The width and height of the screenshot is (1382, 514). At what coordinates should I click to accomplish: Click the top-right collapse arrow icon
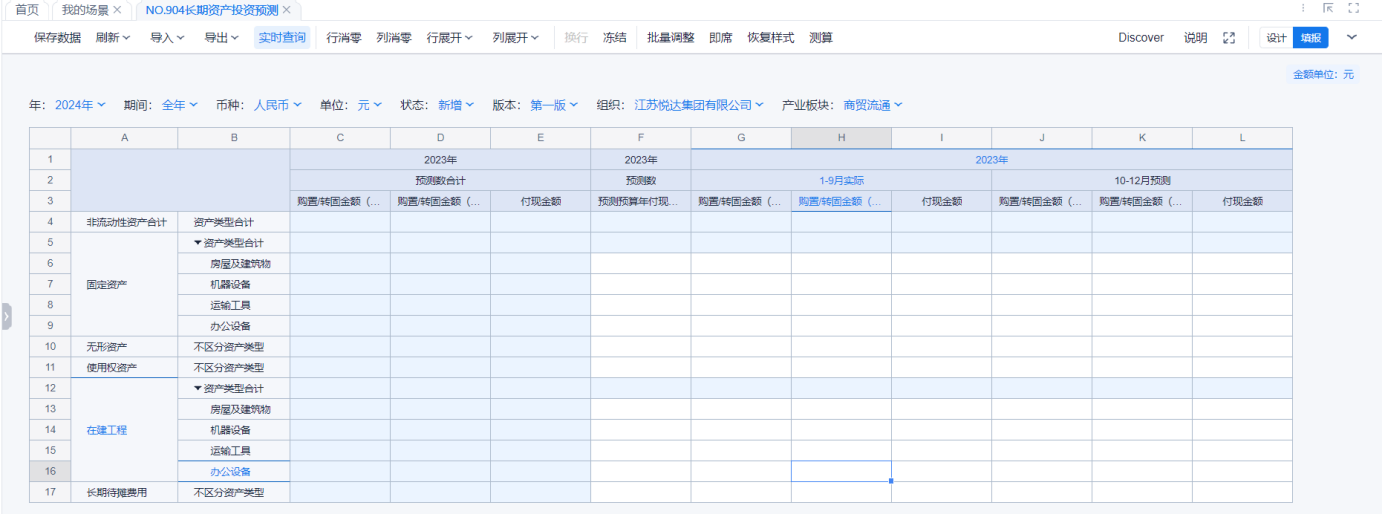point(1329,9)
